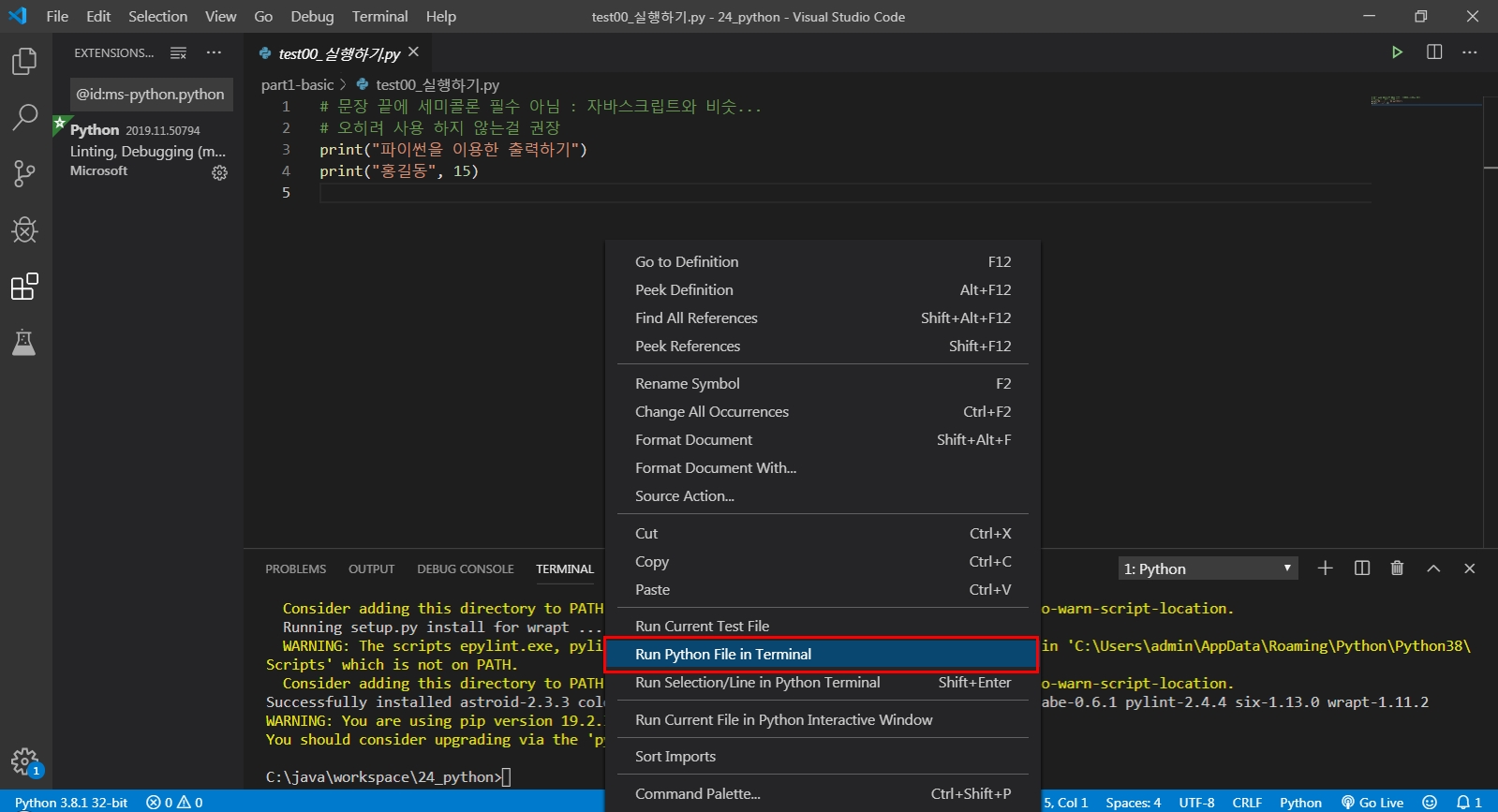Viewport: 1498px width, 812px height.
Task: Select the Python interpreter 3.8.1 32-bit
Action: click(x=71, y=803)
